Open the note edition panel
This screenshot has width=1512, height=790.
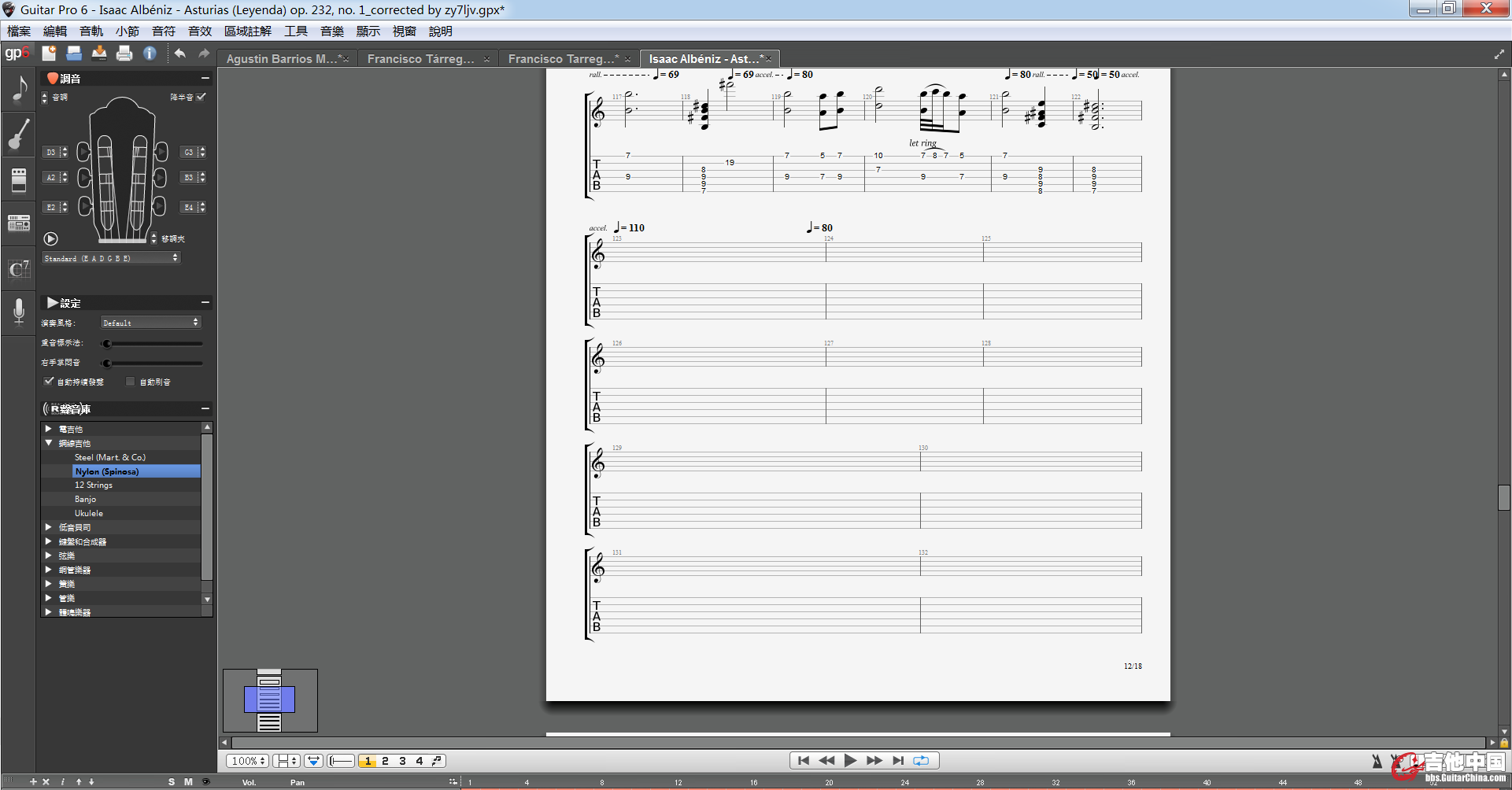pos(19,89)
